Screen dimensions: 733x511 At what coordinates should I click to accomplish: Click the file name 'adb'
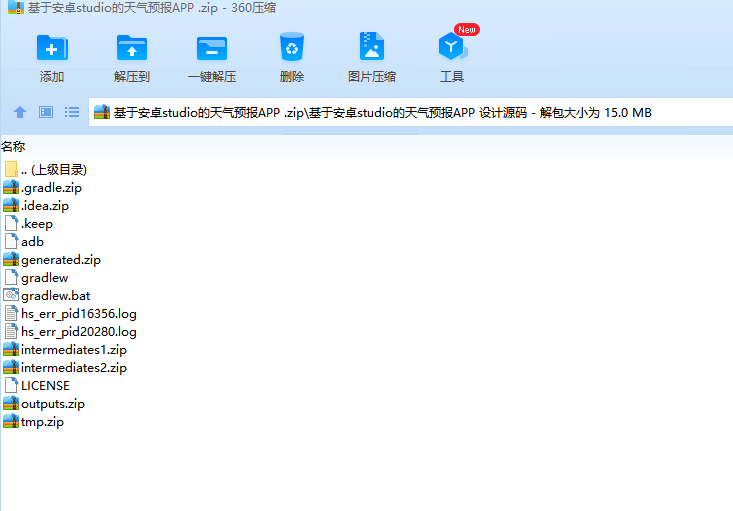[32, 242]
